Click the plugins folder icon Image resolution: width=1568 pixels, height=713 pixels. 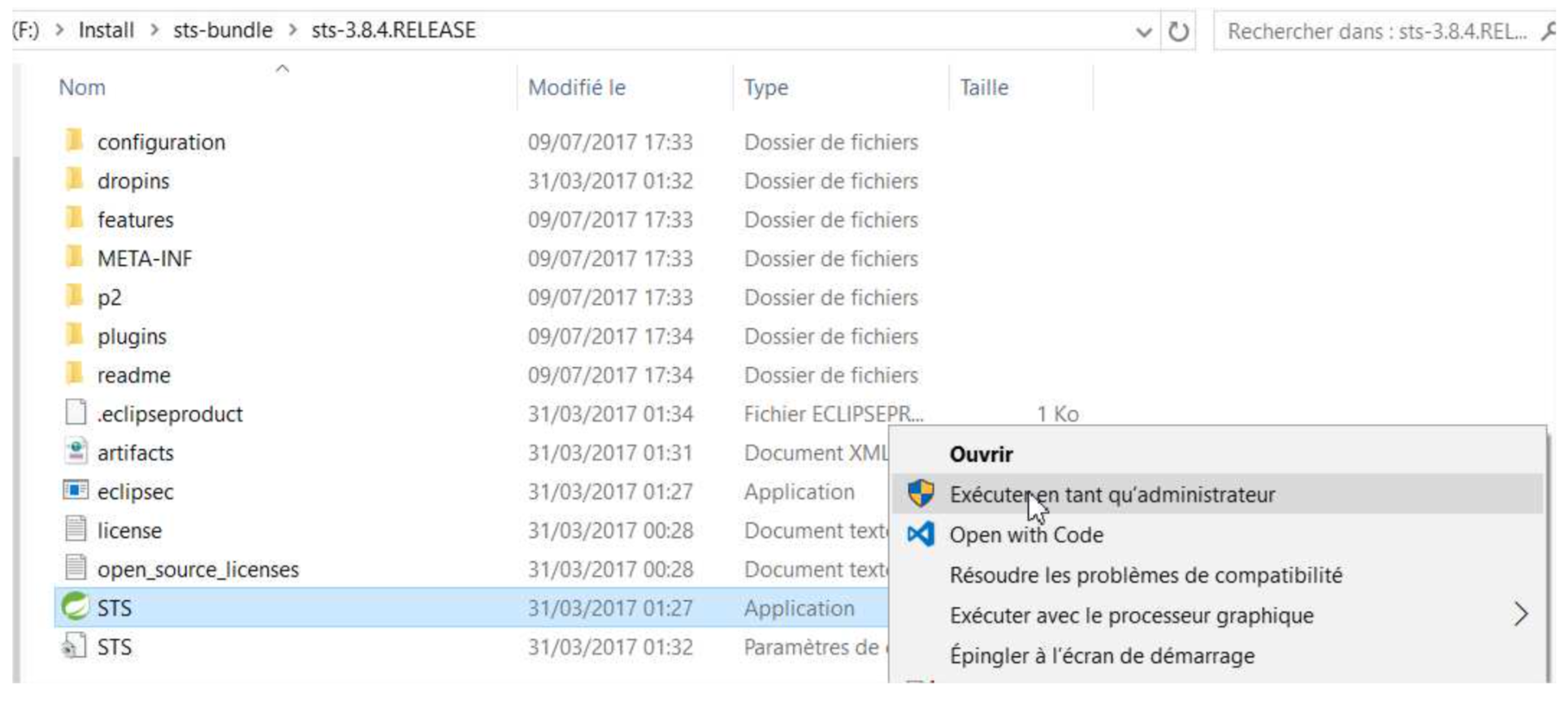pyautogui.click(x=74, y=335)
